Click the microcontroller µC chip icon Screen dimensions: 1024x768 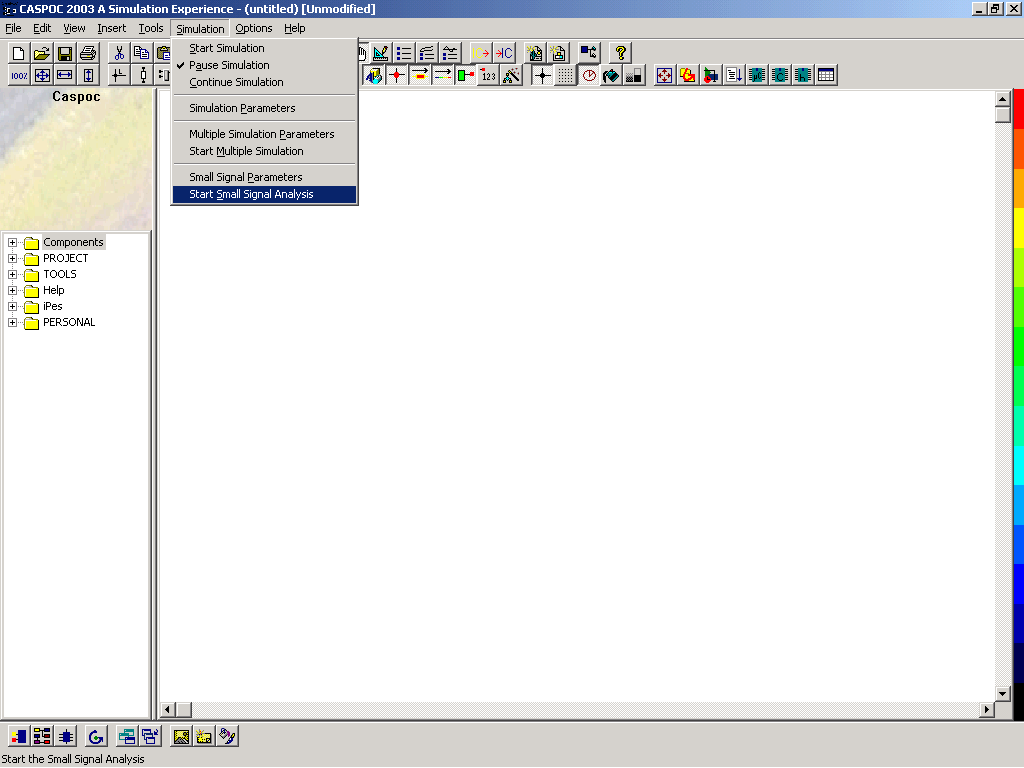(x=757, y=76)
